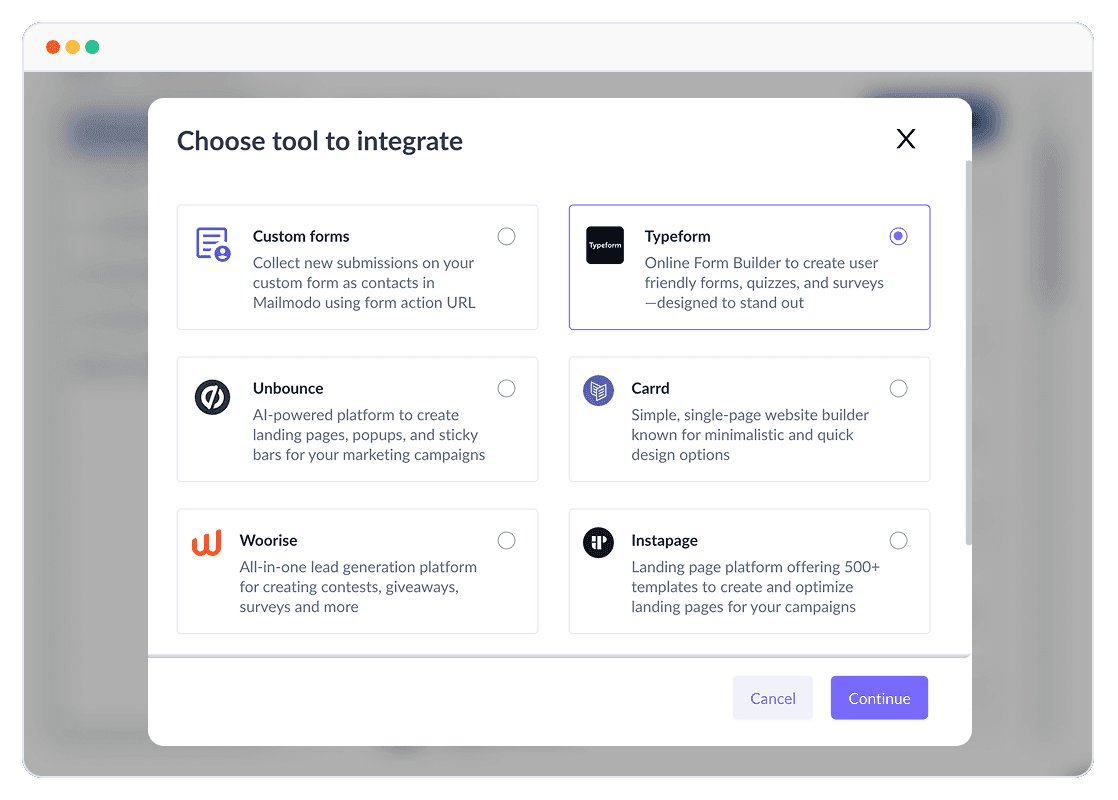Select the Unbounce radio button

(506, 388)
